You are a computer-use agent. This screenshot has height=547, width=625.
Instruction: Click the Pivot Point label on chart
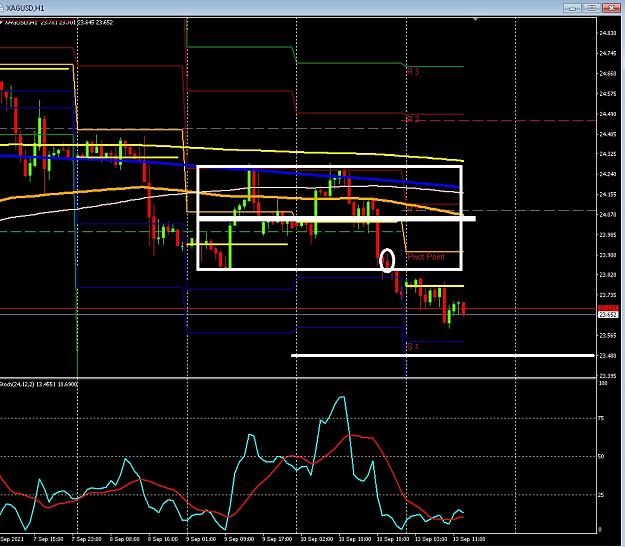coord(426,256)
